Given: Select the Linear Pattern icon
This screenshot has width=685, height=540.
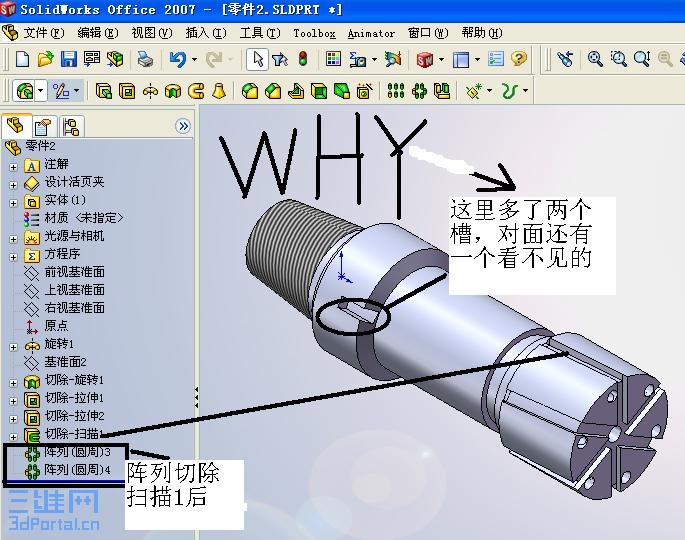Looking at the screenshot, I should tap(396, 91).
